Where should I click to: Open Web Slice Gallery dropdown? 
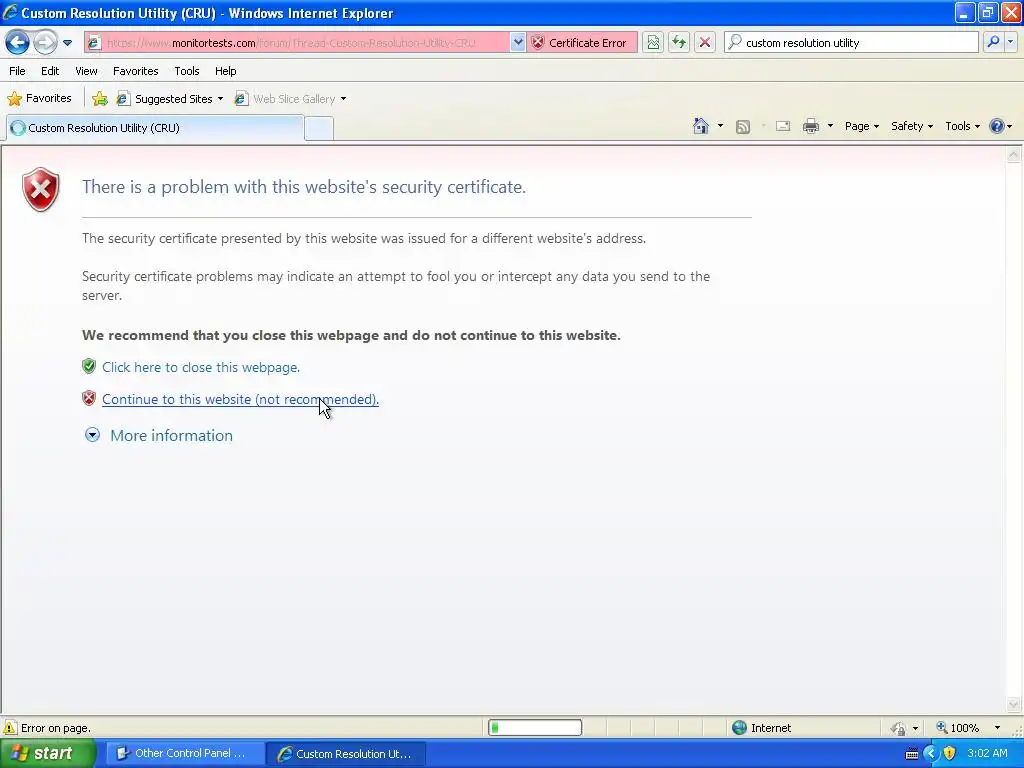coord(291,99)
